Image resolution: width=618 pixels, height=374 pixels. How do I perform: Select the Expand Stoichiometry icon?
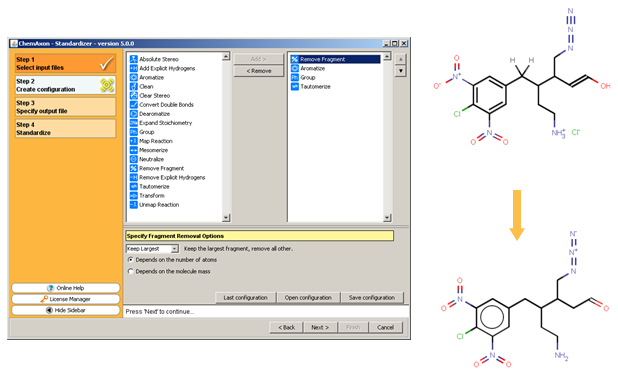(x=134, y=123)
